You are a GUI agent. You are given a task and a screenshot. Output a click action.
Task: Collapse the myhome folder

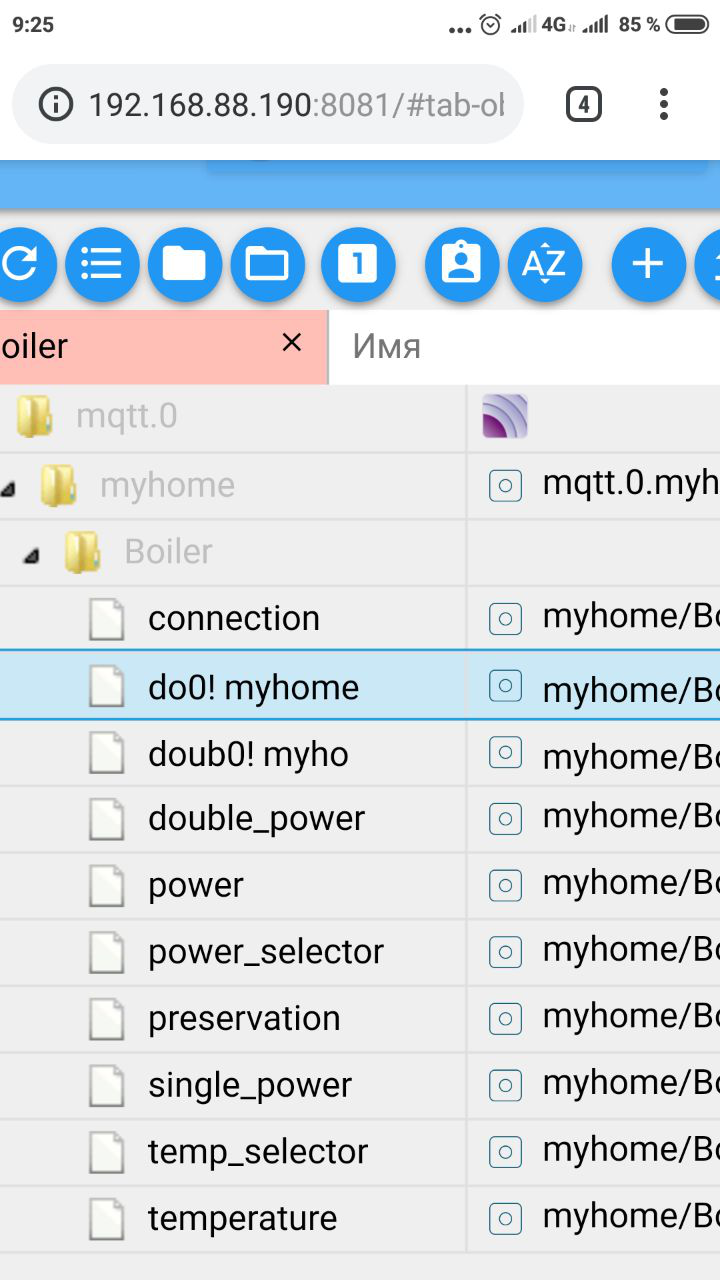10,485
